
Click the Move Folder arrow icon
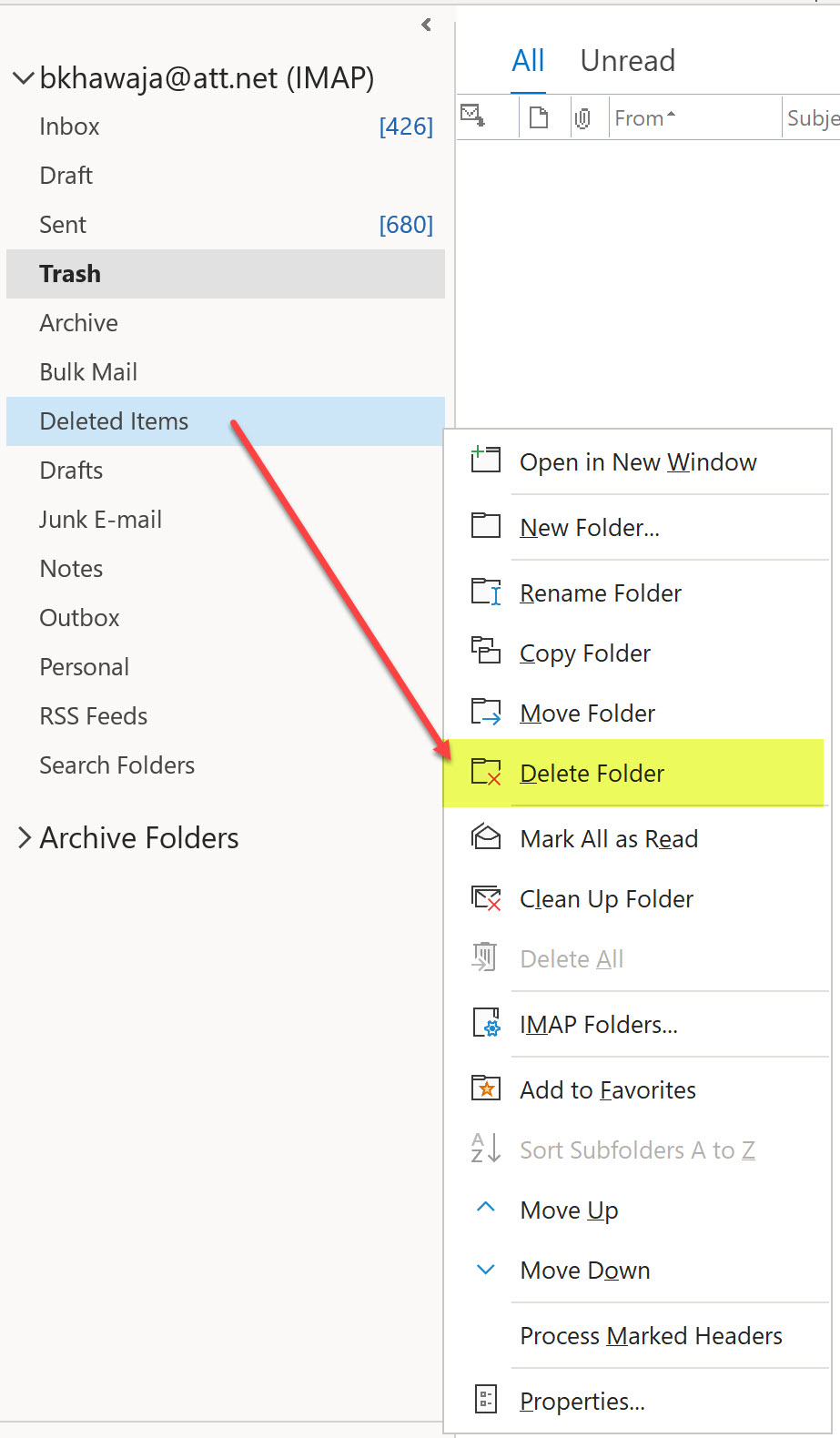pos(486,712)
